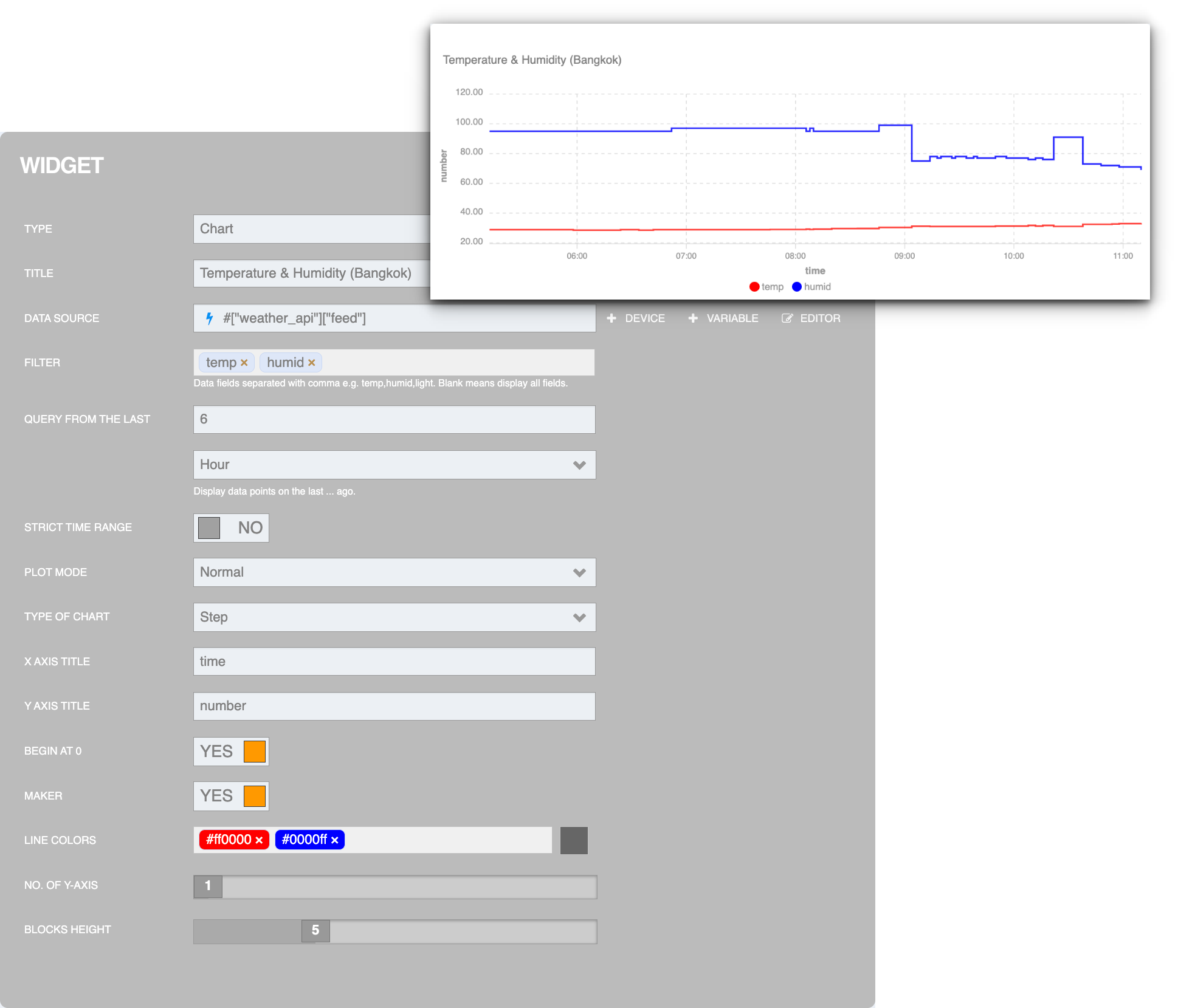Click the 09:00 x-axis tick label
Screen dimensions: 1178x1008
point(904,256)
